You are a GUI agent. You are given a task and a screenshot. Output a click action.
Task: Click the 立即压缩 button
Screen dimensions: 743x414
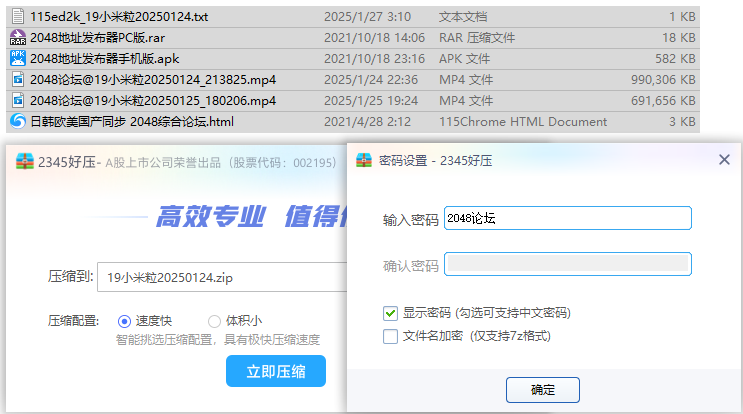(x=276, y=371)
